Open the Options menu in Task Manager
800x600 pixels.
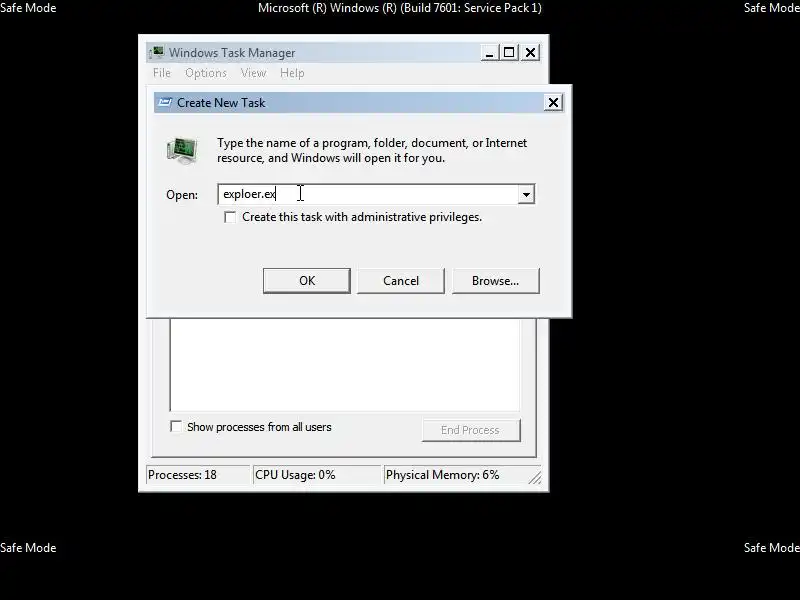(x=206, y=73)
